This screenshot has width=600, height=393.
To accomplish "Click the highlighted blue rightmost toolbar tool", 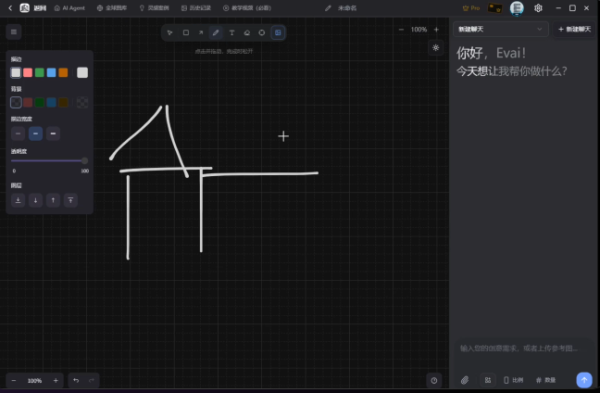I will point(278,33).
